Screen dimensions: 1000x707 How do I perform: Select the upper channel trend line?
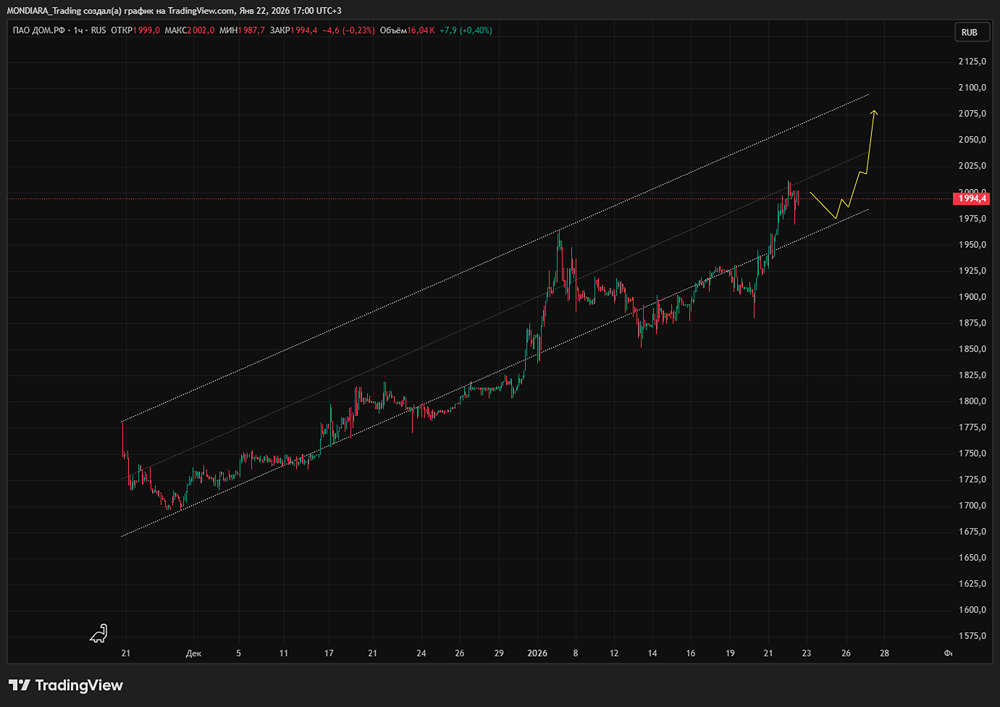coord(495,258)
